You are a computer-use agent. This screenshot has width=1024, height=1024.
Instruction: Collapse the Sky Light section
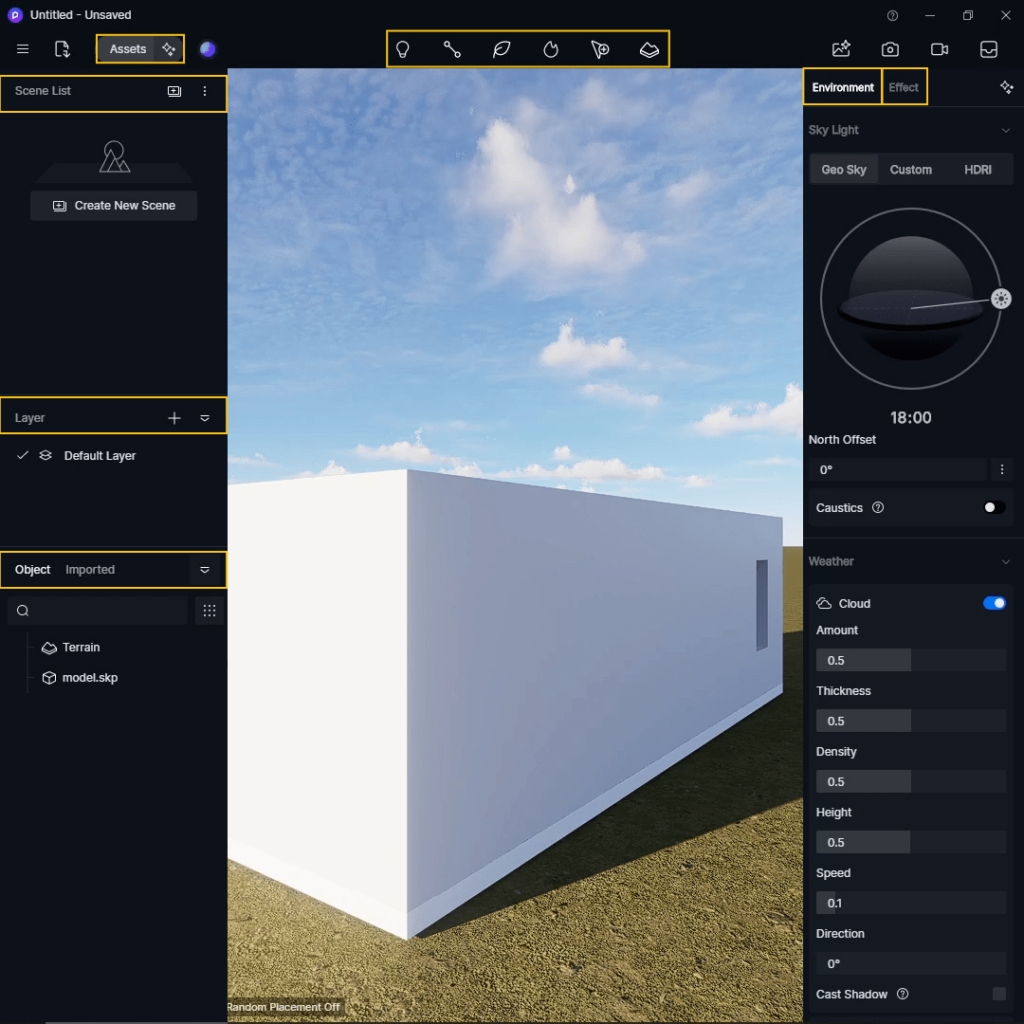pyautogui.click(x=1005, y=130)
